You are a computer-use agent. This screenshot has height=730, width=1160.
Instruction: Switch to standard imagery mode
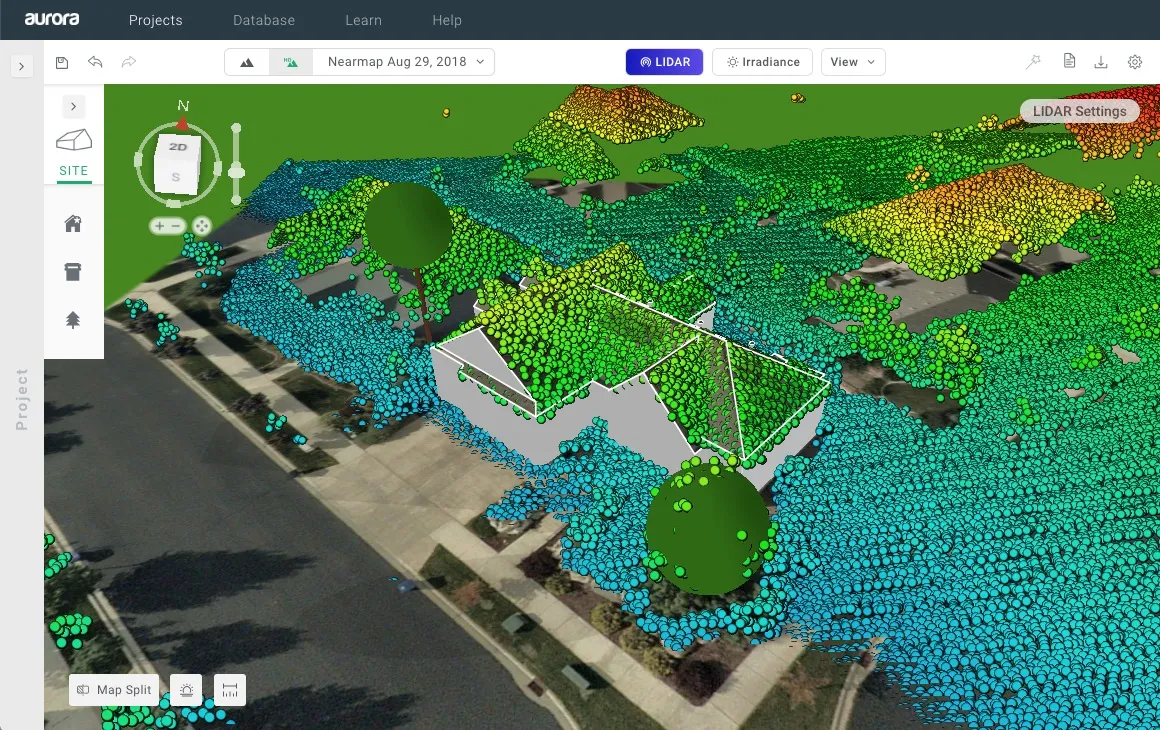click(247, 62)
